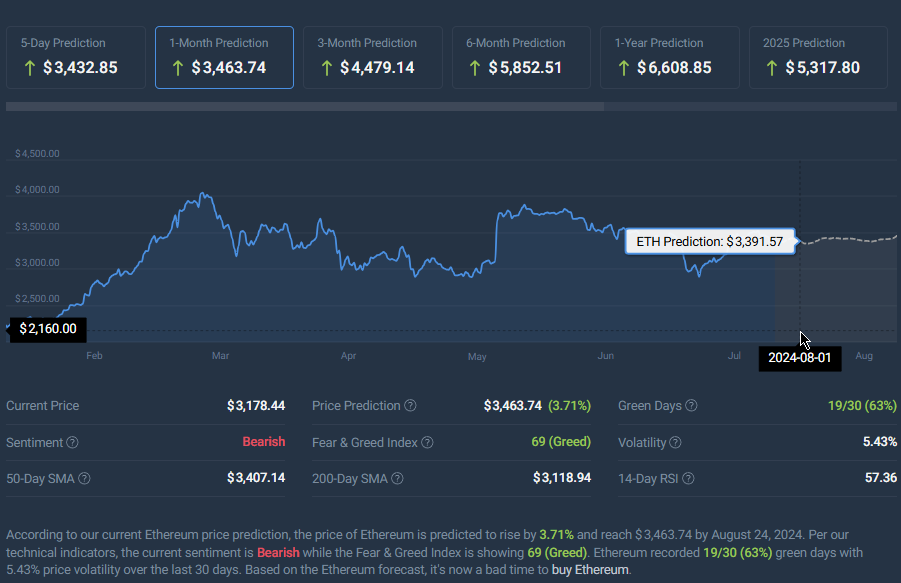This screenshot has width=901, height=583.
Task: Click the Green Days info icon
Action: click(x=691, y=406)
